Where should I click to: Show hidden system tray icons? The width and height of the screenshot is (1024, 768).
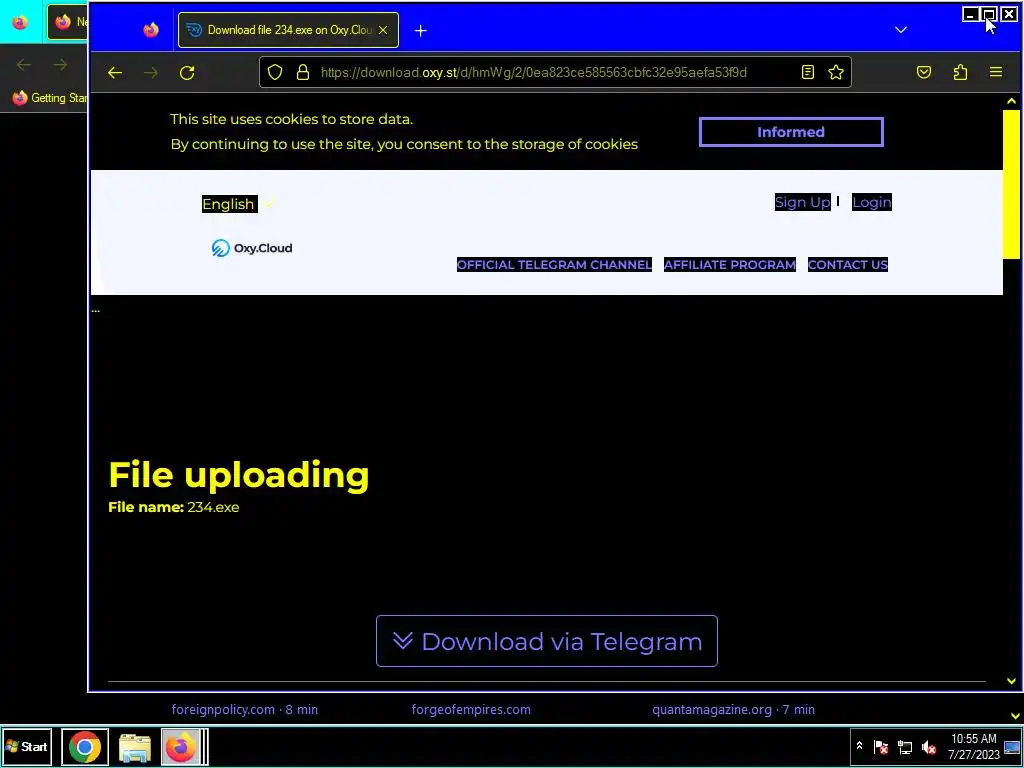coord(859,746)
